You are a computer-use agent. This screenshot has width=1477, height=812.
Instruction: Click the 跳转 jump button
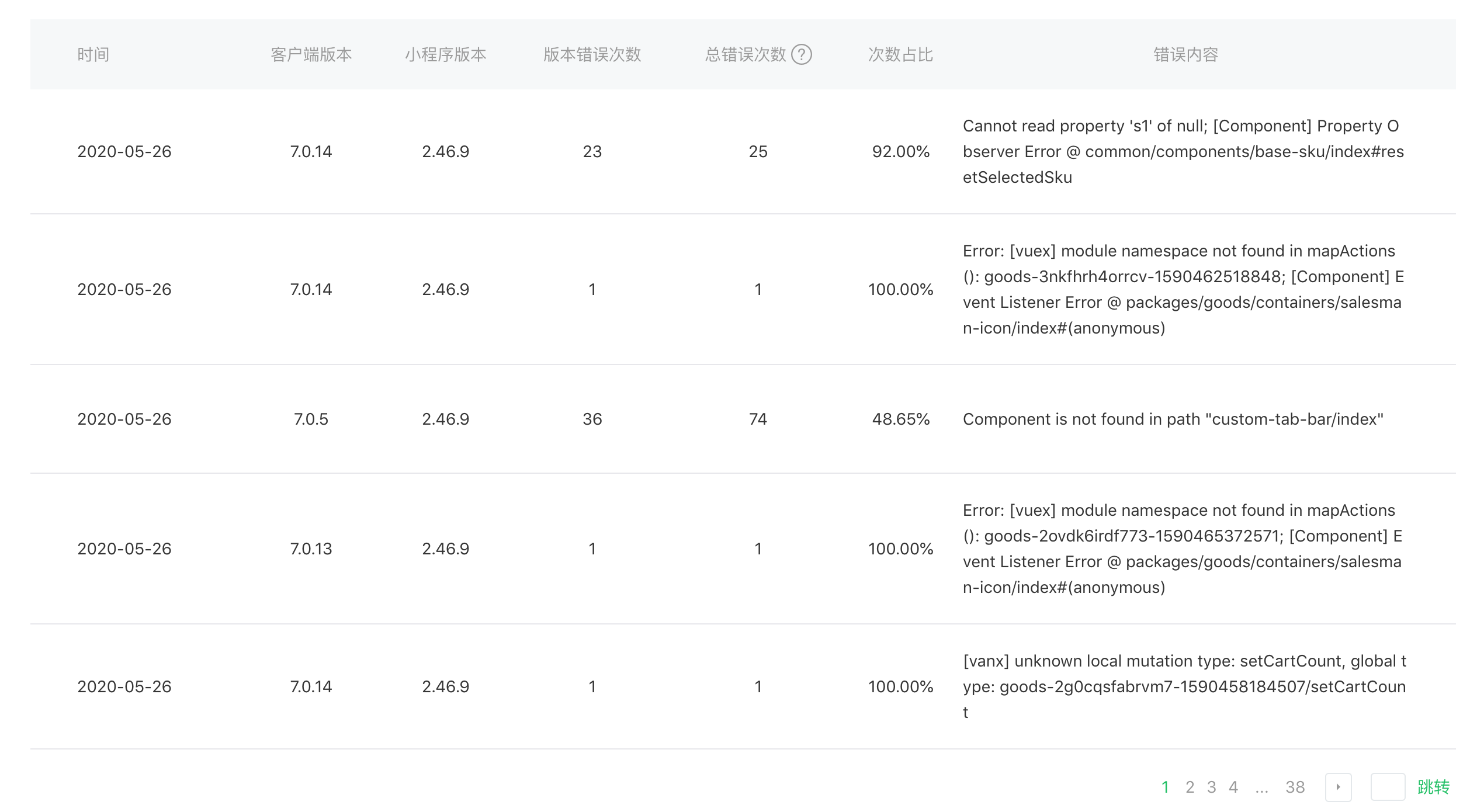click(1433, 787)
